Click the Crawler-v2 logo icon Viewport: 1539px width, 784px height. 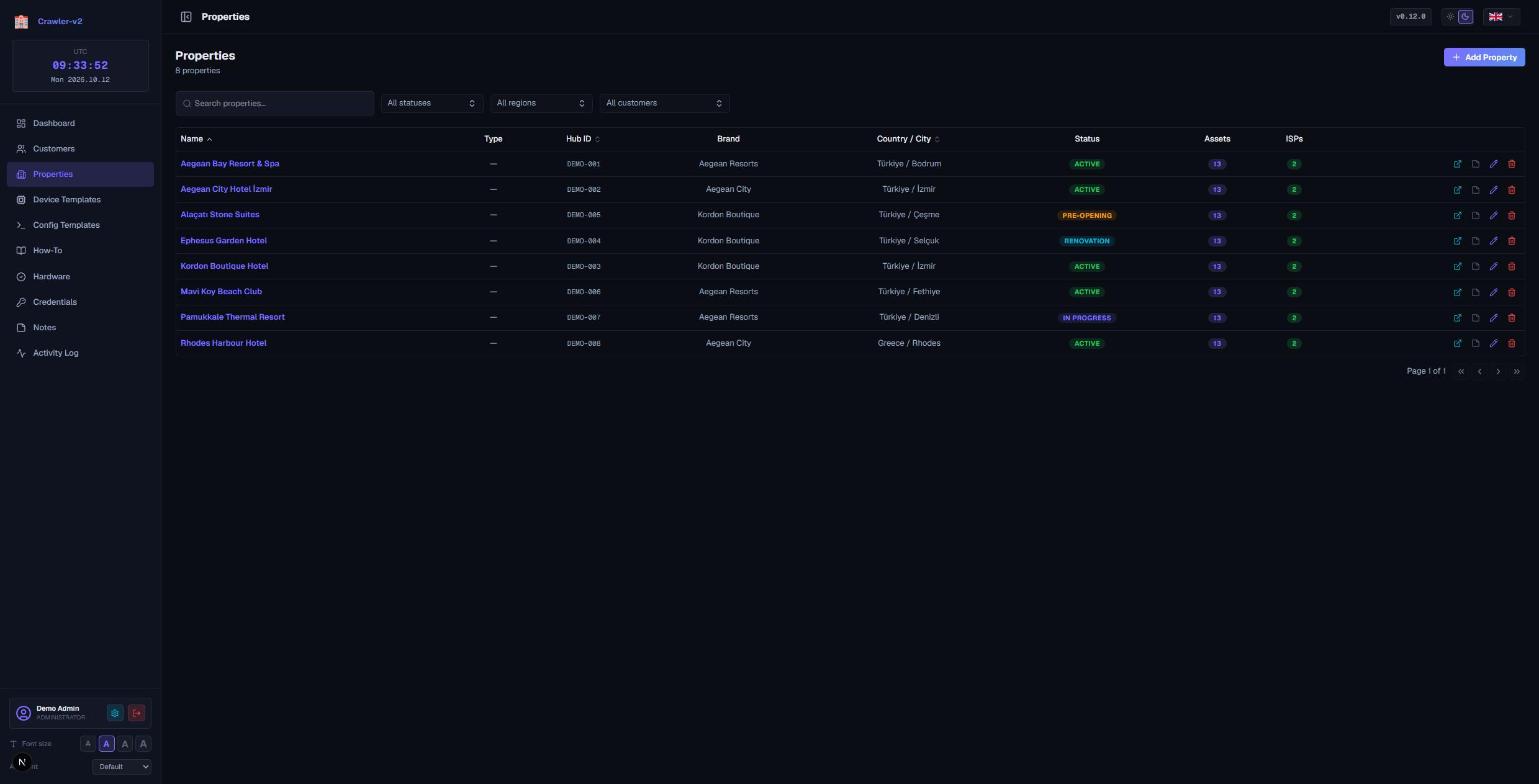point(21,21)
